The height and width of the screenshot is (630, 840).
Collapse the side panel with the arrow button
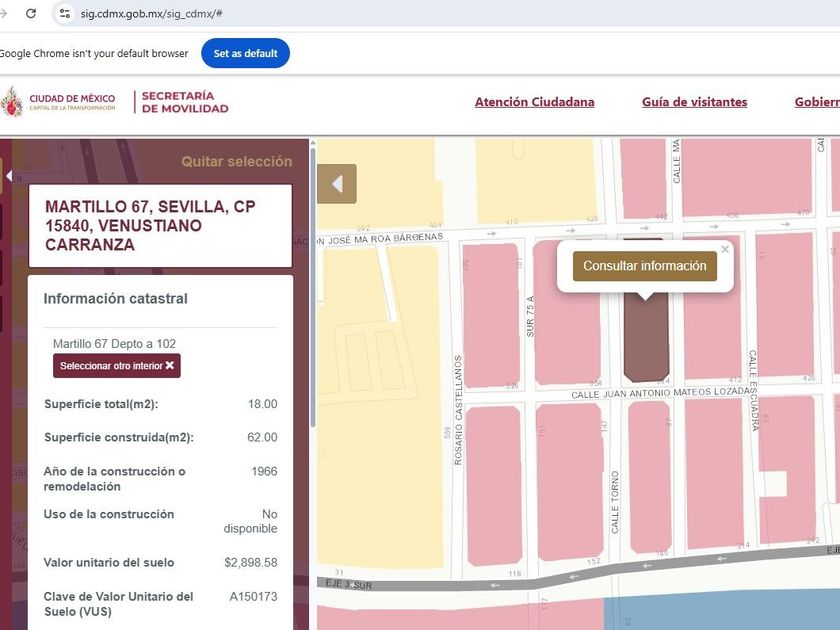(x=337, y=184)
